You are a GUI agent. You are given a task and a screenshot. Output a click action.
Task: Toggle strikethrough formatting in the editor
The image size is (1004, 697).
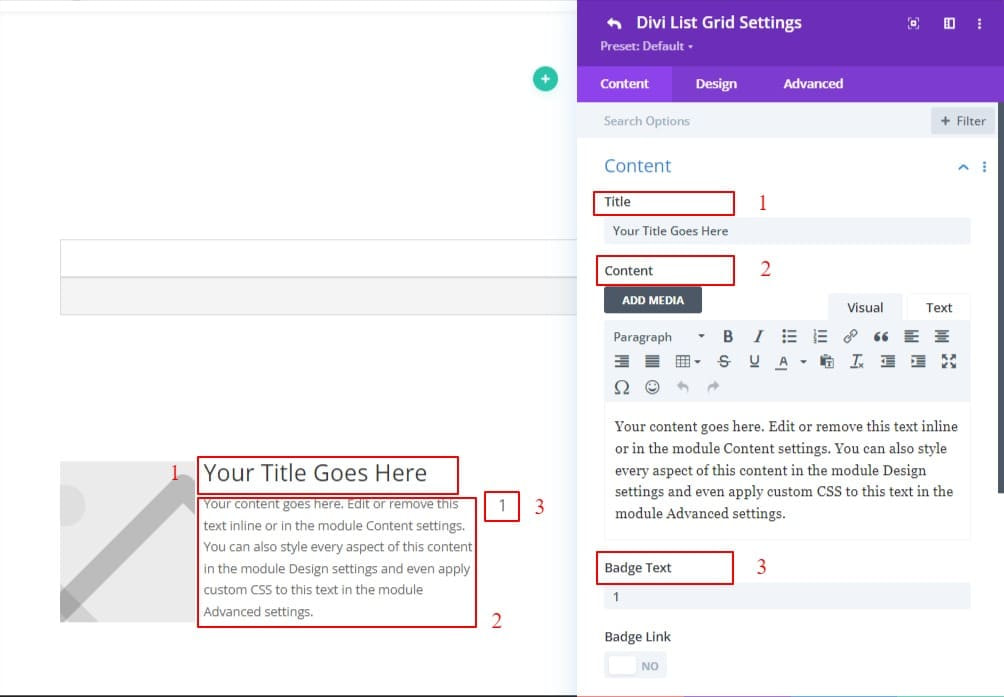tap(724, 361)
